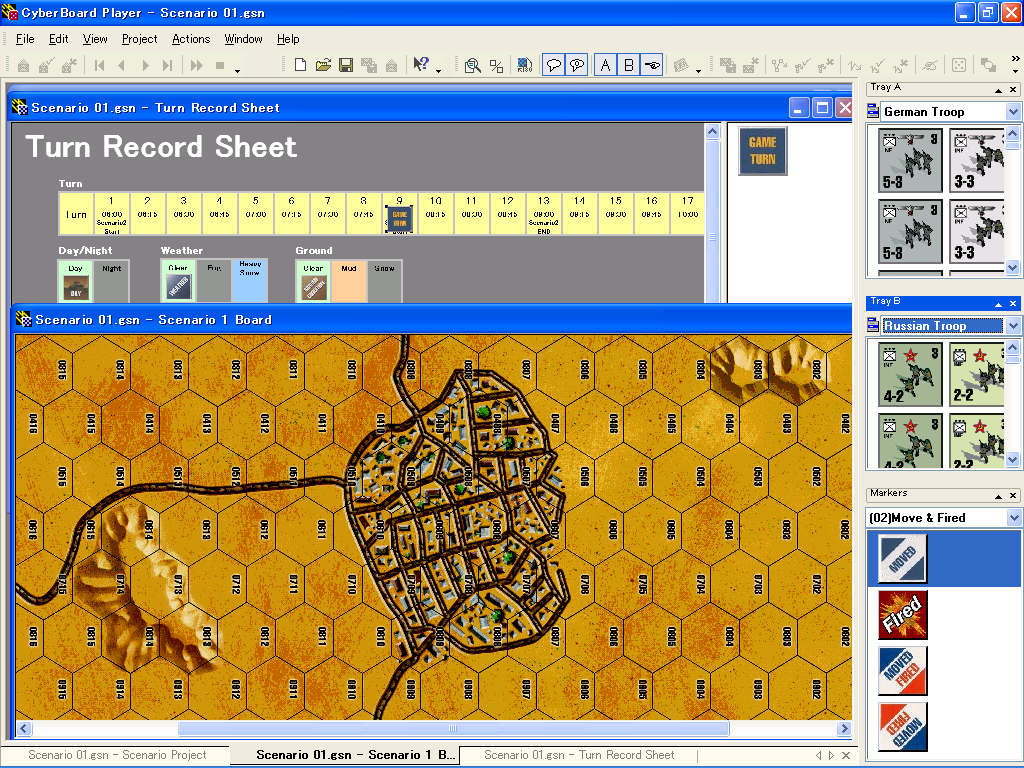Switch to Scenario Project tab
Image resolution: width=1024 pixels, height=768 pixels.
(x=117, y=755)
